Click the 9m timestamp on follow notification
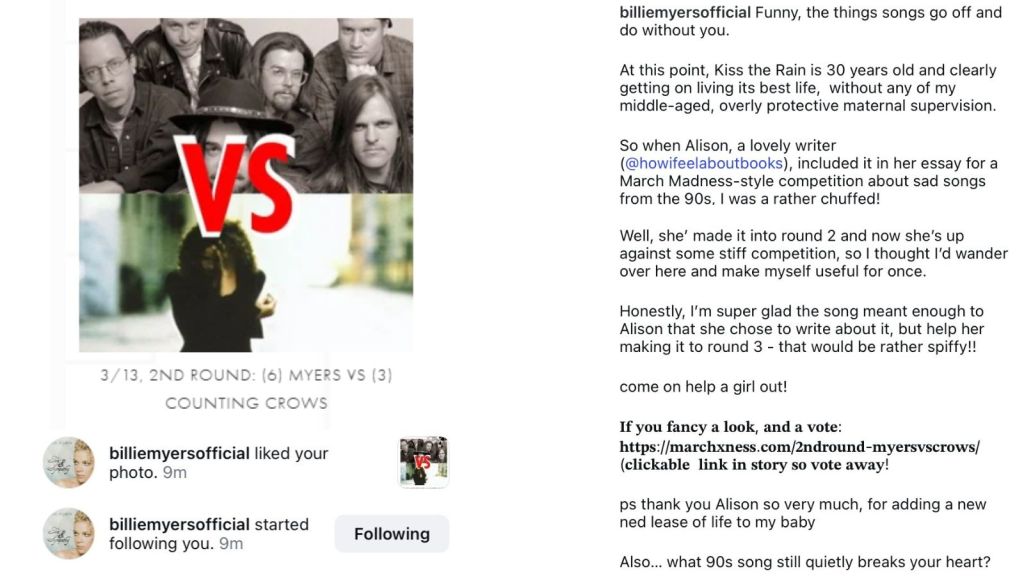 tap(231, 543)
